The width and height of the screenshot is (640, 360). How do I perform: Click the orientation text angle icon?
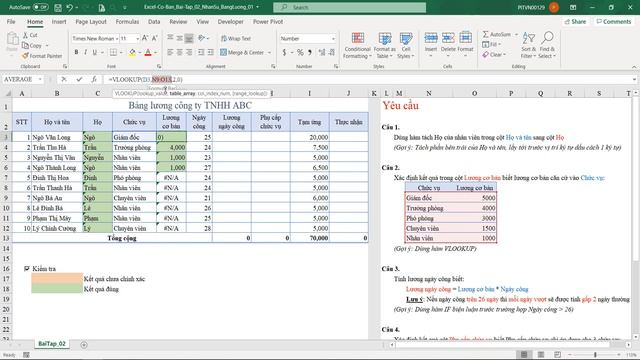201,38
